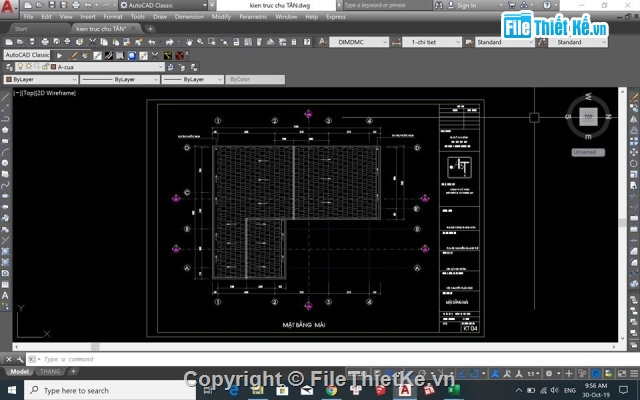Click the horizontal scrollbar thumb under the drawing
The image size is (640, 400).
pyautogui.click(x=95, y=347)
